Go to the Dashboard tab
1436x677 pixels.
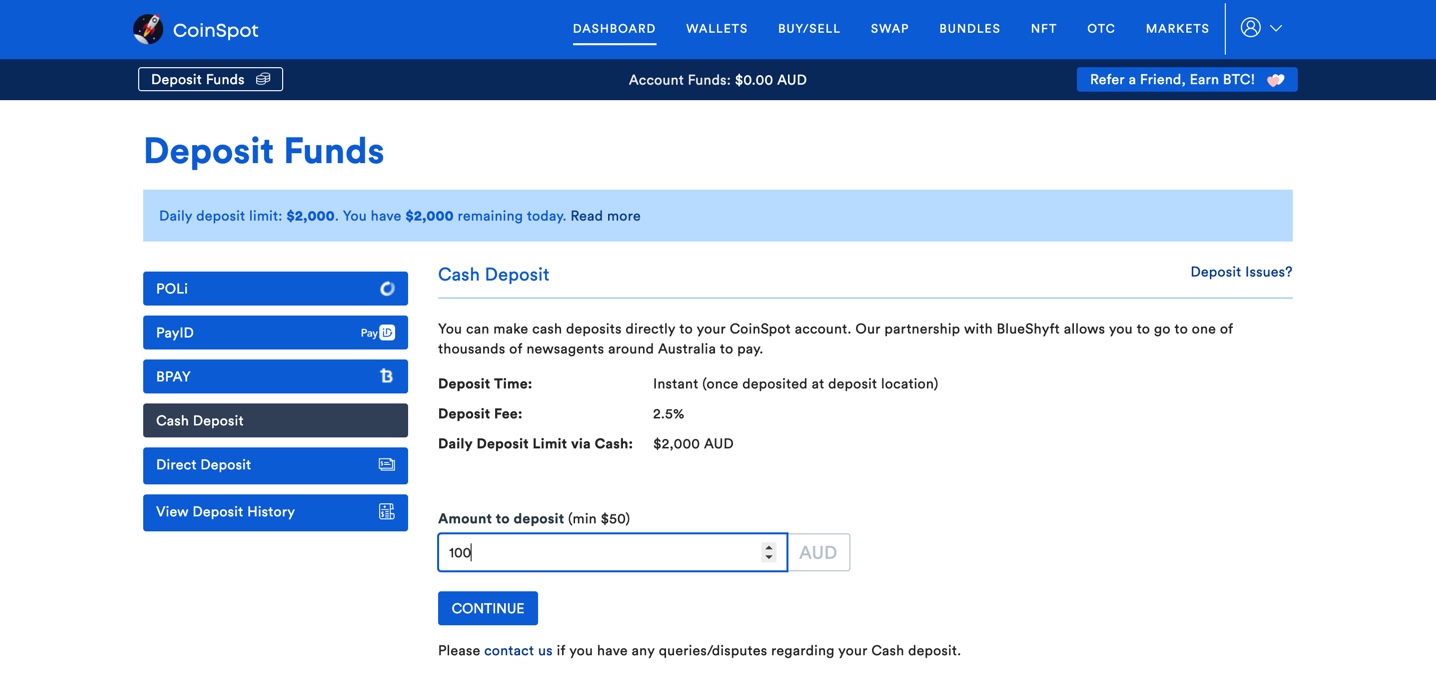[614, 29]
